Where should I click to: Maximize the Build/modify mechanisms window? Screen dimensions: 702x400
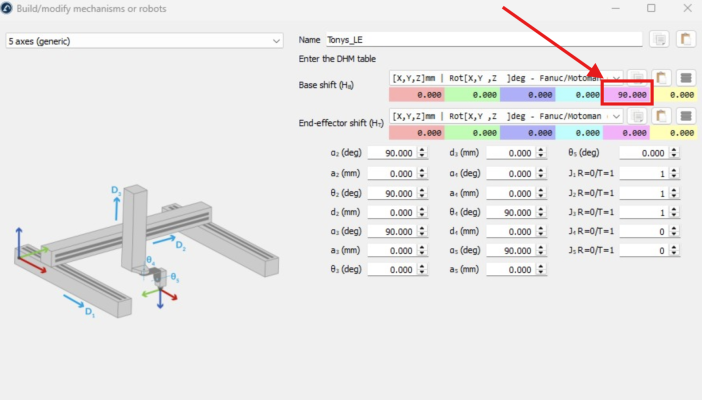coord(651,8)
